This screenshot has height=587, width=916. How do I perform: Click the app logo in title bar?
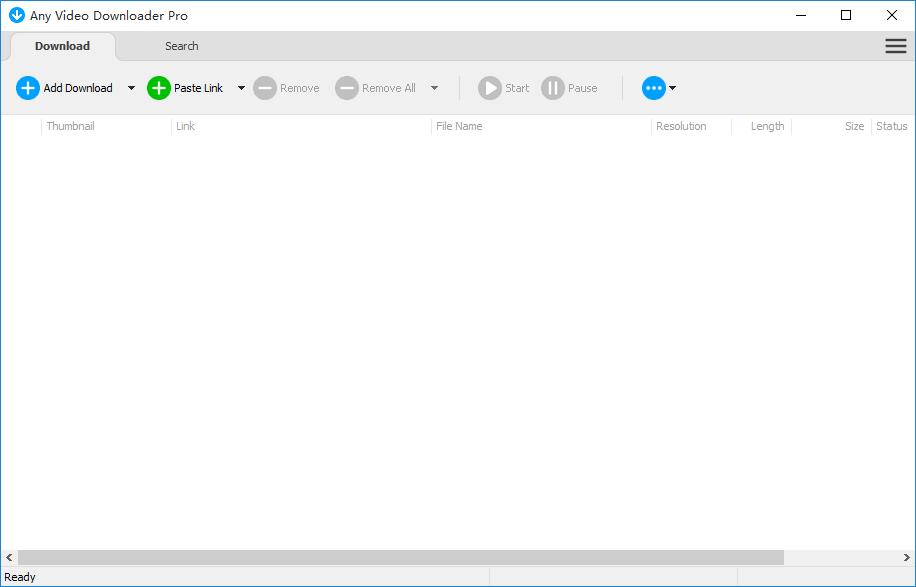17,15
